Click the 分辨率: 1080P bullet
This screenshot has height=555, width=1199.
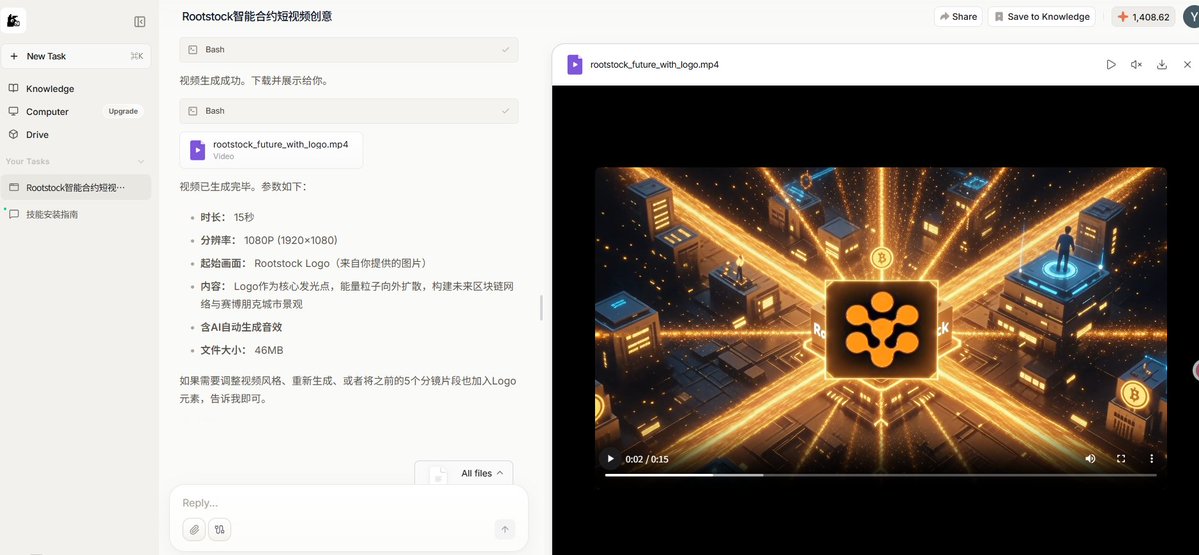pos(269,240)
